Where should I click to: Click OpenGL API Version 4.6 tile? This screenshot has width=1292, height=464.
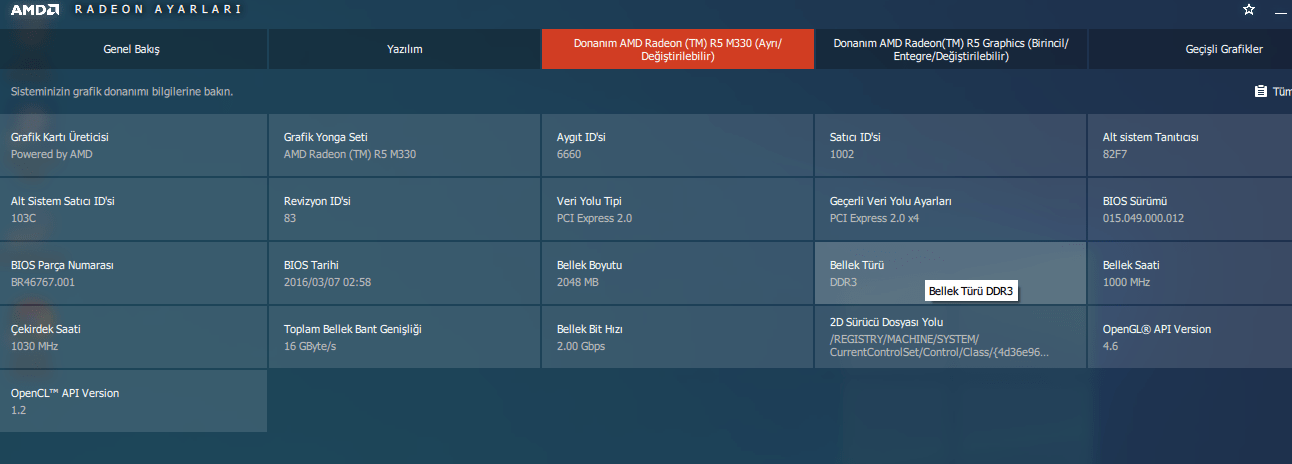coord(1190,337)
